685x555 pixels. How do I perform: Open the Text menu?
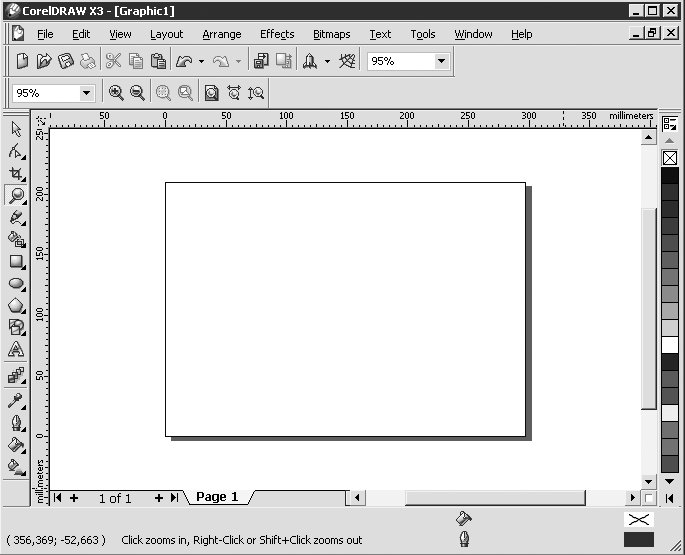380,34
